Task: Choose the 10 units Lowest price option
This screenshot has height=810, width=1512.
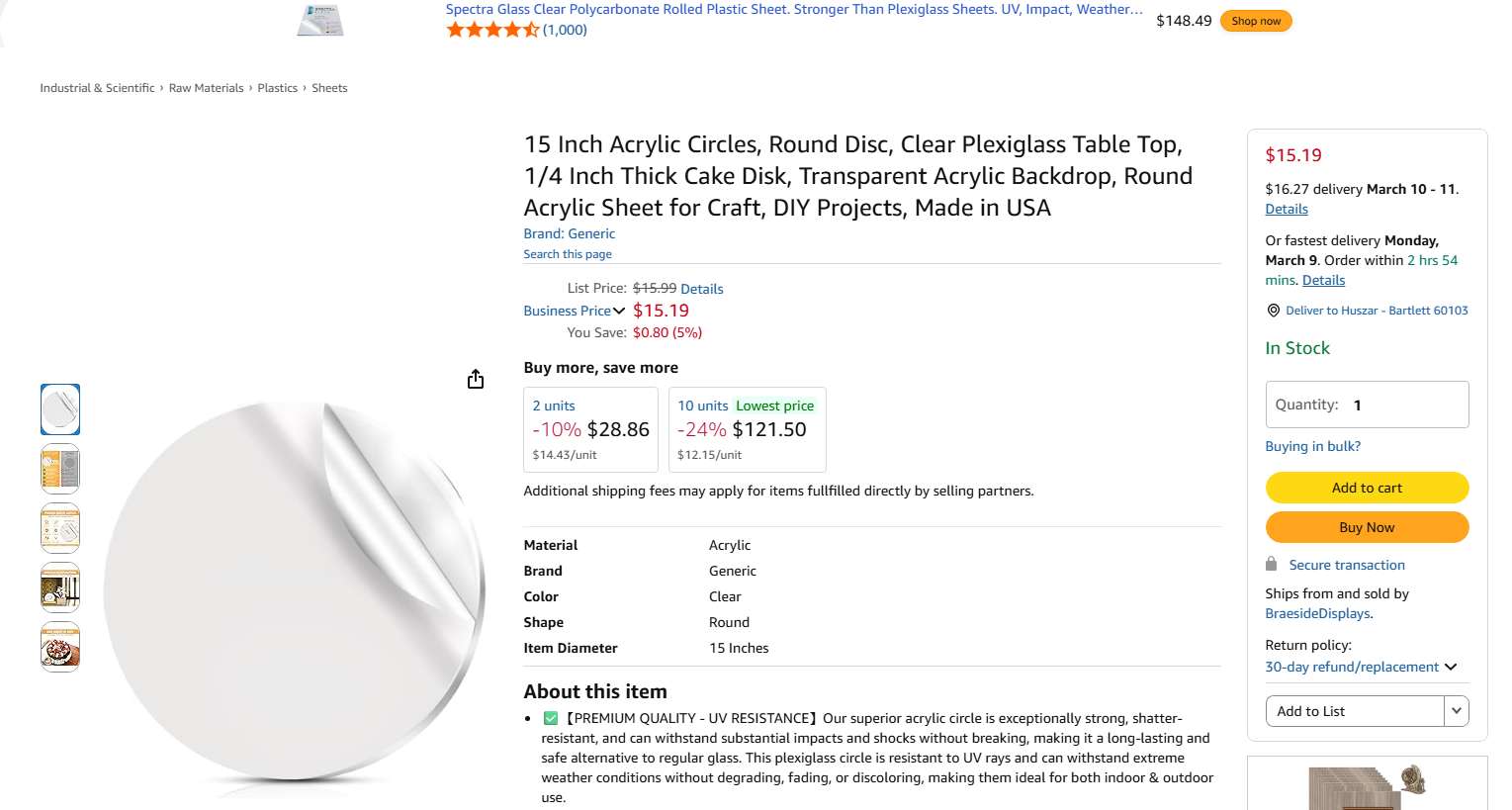Action: point(747,429)
